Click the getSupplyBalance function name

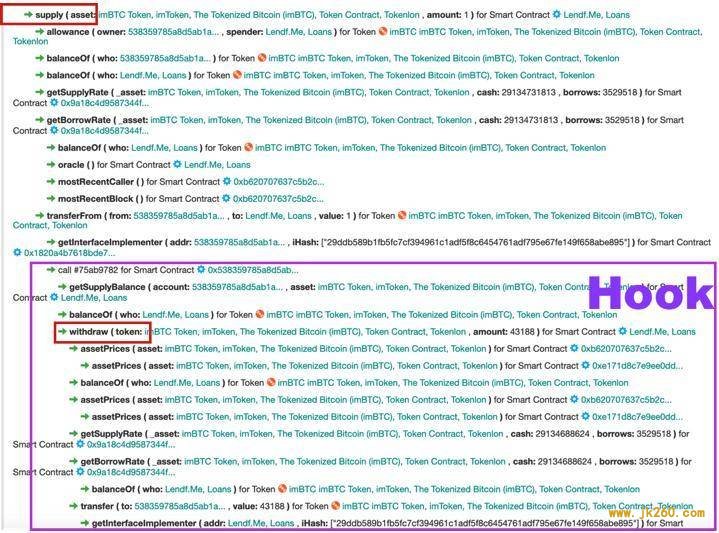[107, 287]
